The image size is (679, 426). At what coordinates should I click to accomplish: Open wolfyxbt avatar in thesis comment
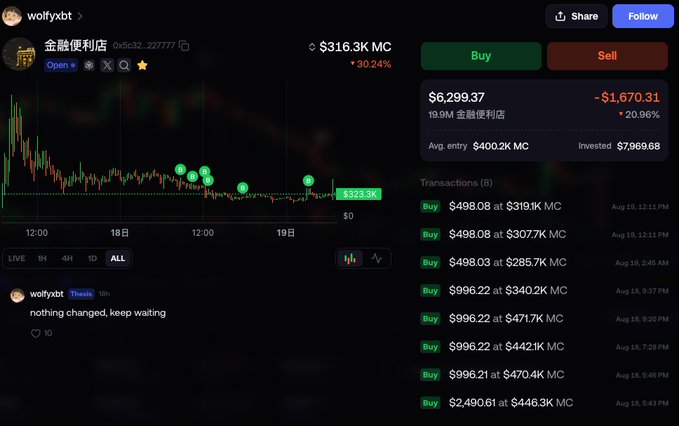coord(17,295)
